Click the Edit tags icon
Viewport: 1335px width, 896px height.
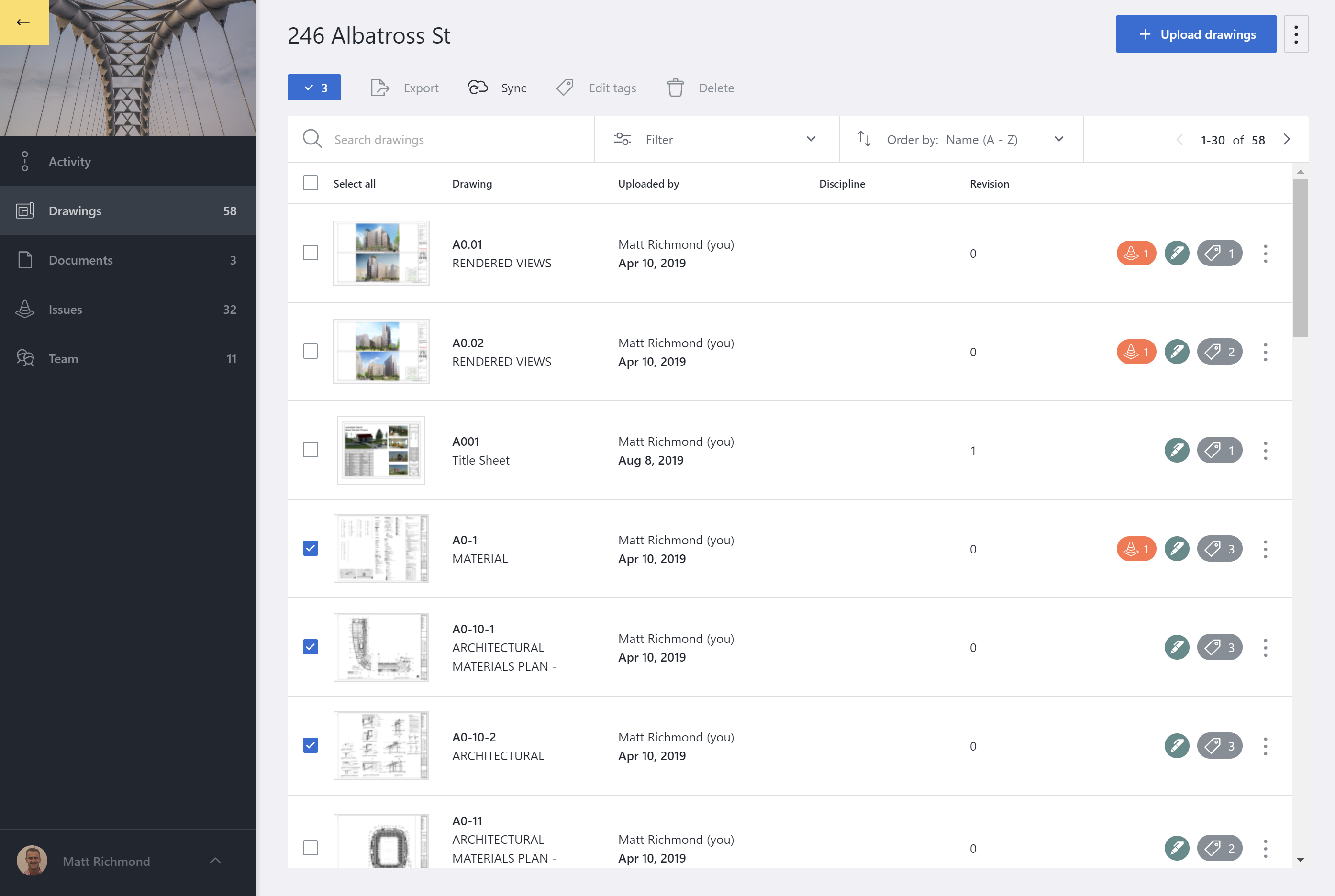click(x=565, y=88)
